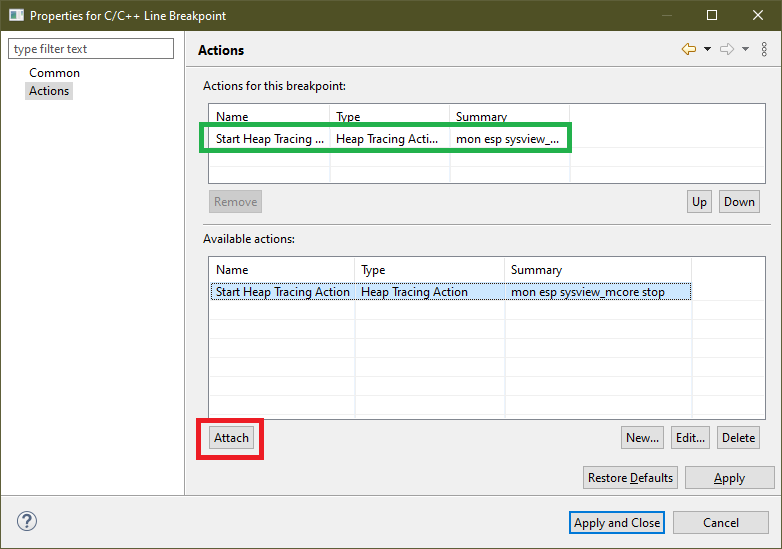Open the back history dropdown arrow
This screenshot has width=782, height=549.
[x=707, y=49]
